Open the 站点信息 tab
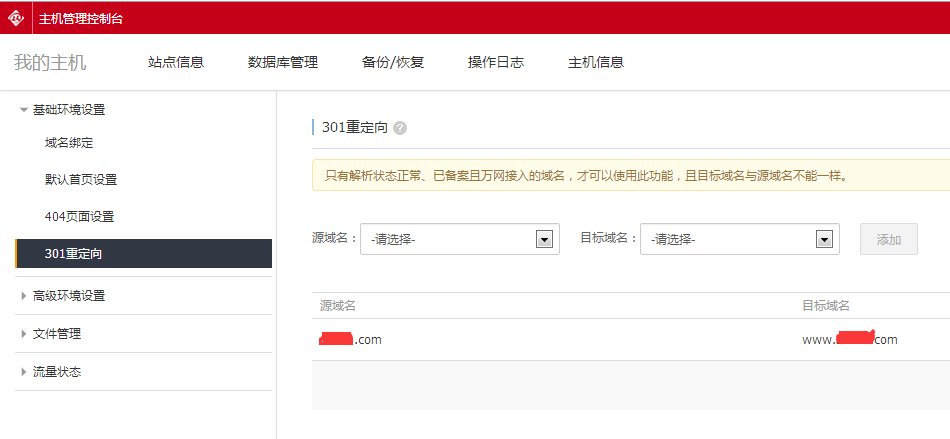 click(x=176, y=62)
